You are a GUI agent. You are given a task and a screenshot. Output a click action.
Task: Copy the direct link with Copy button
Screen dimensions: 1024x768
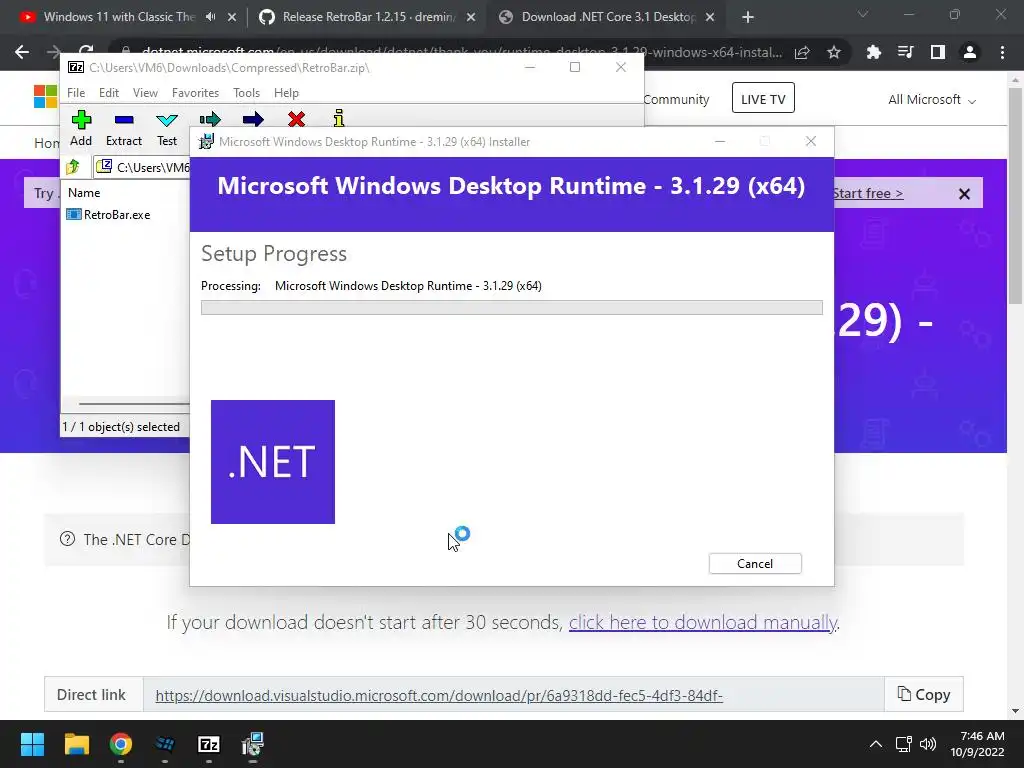point(923,694)
